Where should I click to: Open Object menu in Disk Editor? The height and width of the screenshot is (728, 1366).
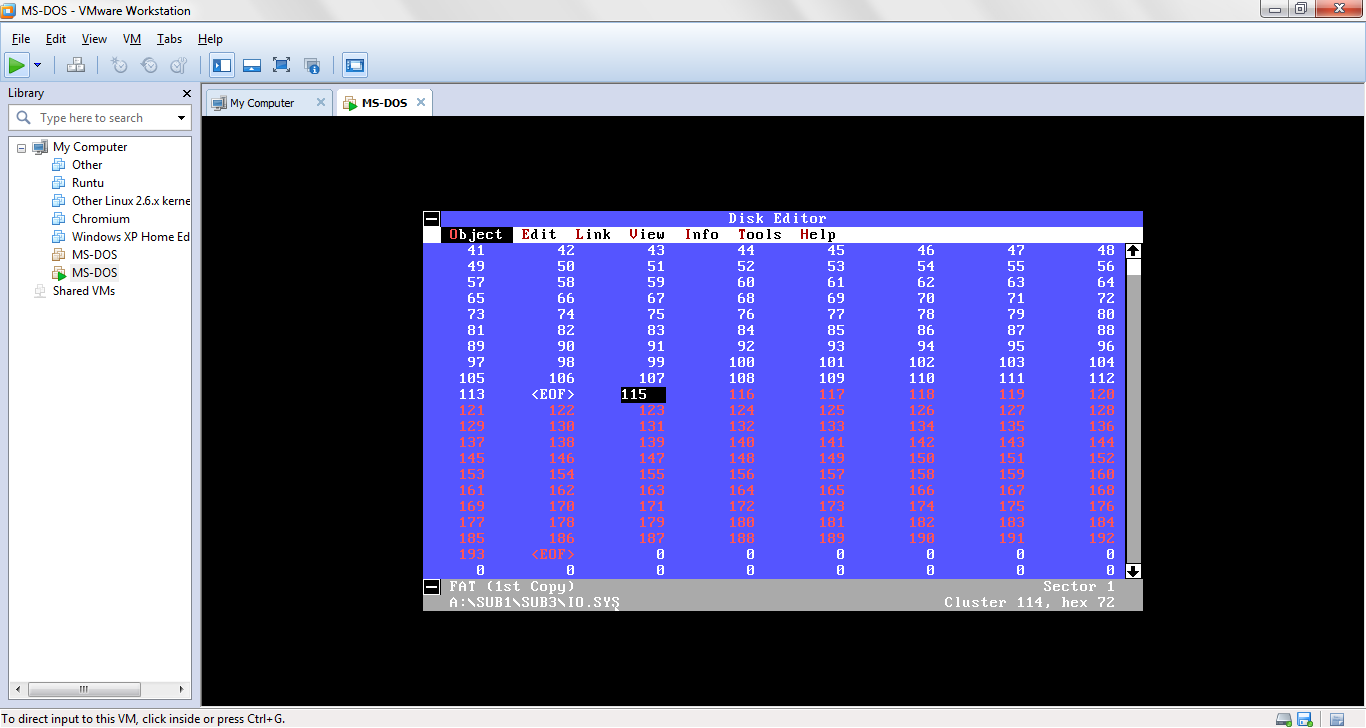(476, 235)
